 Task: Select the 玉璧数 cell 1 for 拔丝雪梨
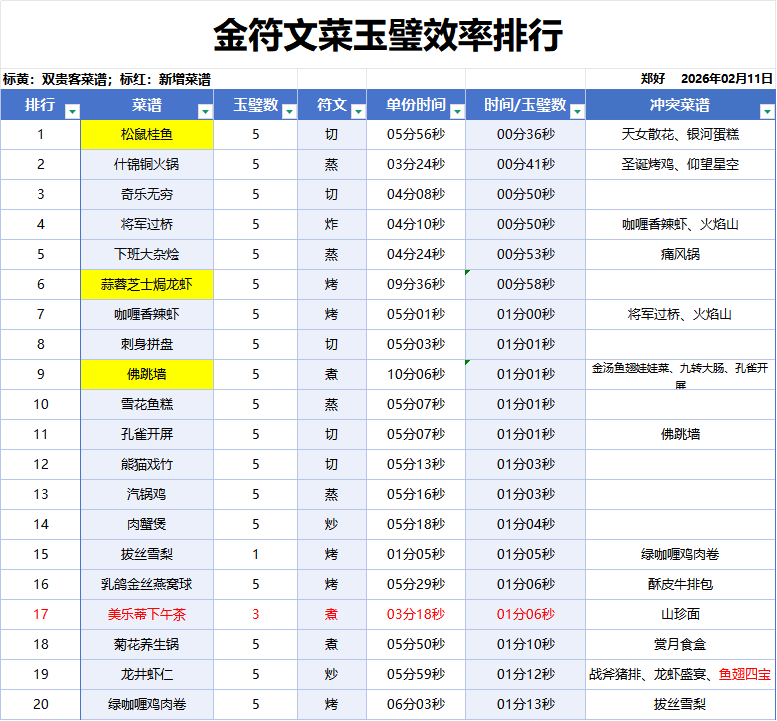coord(256,555)
